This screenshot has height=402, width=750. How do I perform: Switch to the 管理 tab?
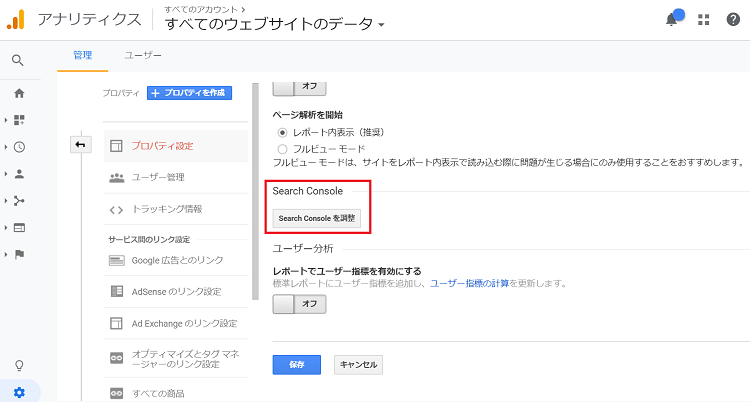point(82,55)
